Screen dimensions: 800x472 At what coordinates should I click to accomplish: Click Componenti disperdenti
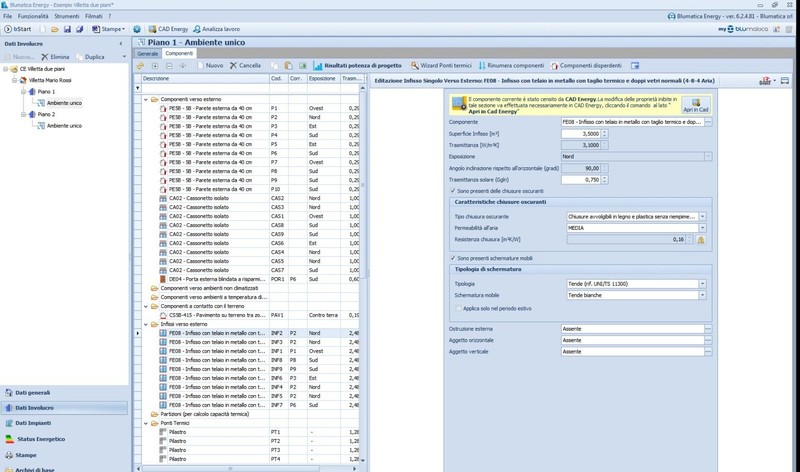click(586, 66)
